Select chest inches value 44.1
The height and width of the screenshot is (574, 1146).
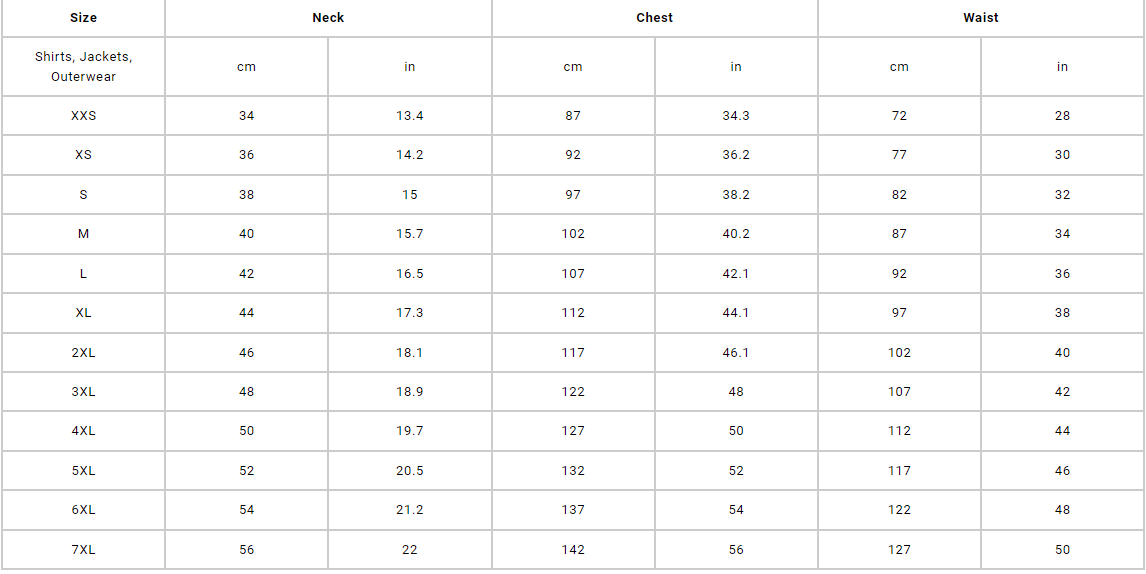pos(736,313)
